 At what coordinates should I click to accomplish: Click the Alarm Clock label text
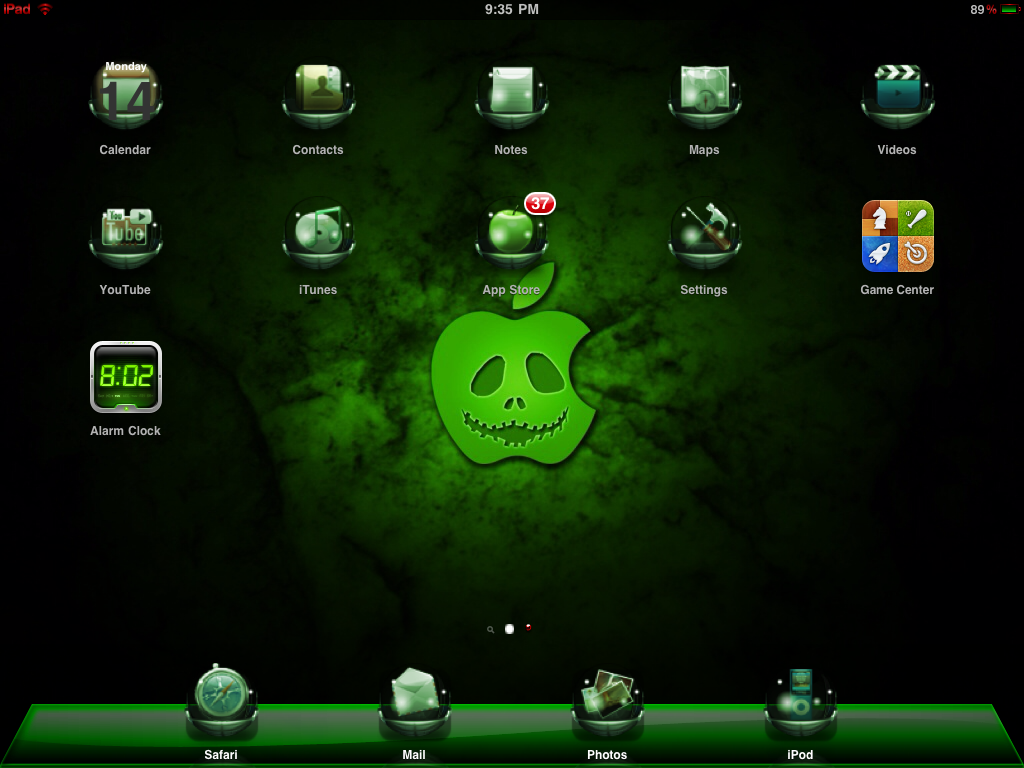point(125,430)
